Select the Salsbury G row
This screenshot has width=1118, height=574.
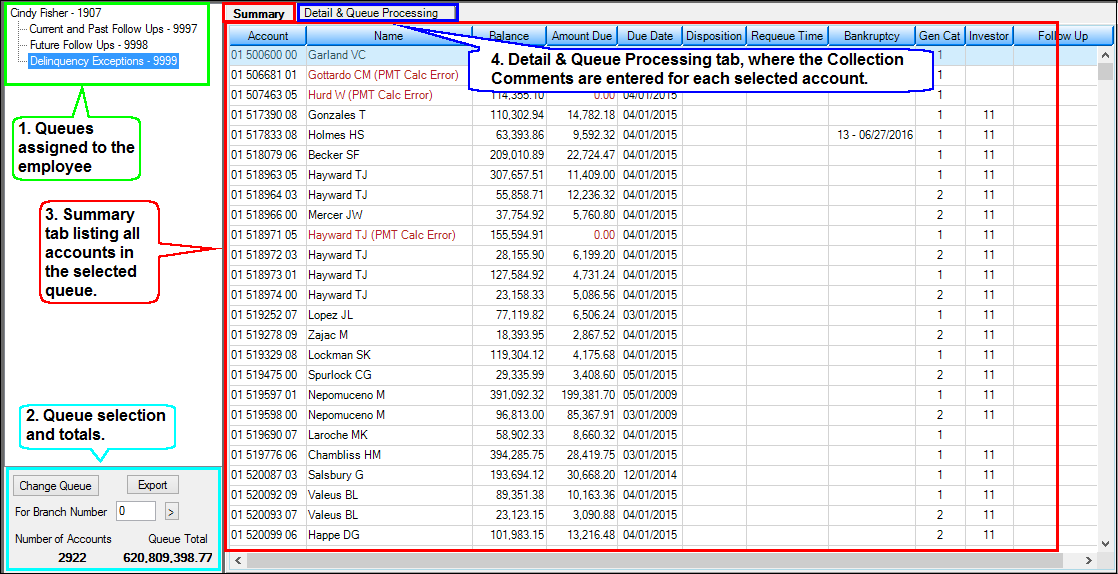pyautogui.click(x=663, y=473)
